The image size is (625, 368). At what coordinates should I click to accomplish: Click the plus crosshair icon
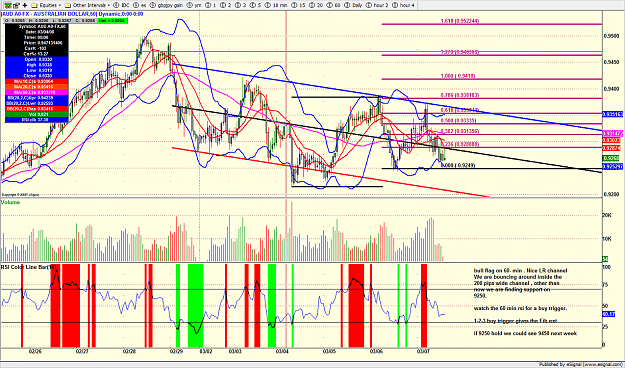(25, 5)
